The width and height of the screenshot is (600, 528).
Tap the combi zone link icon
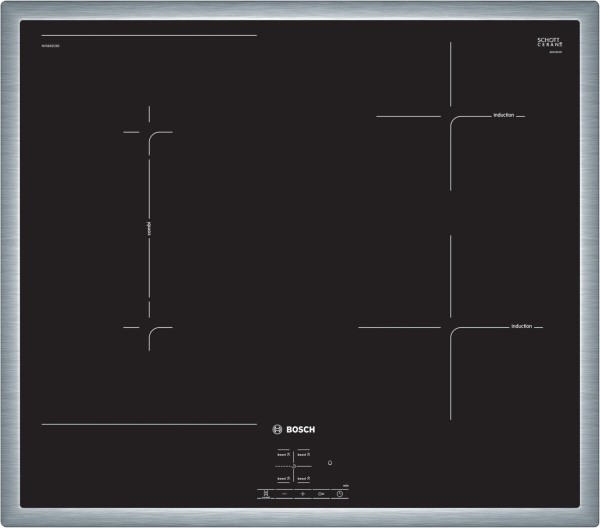pyautogui.click(x=266, y=494)
